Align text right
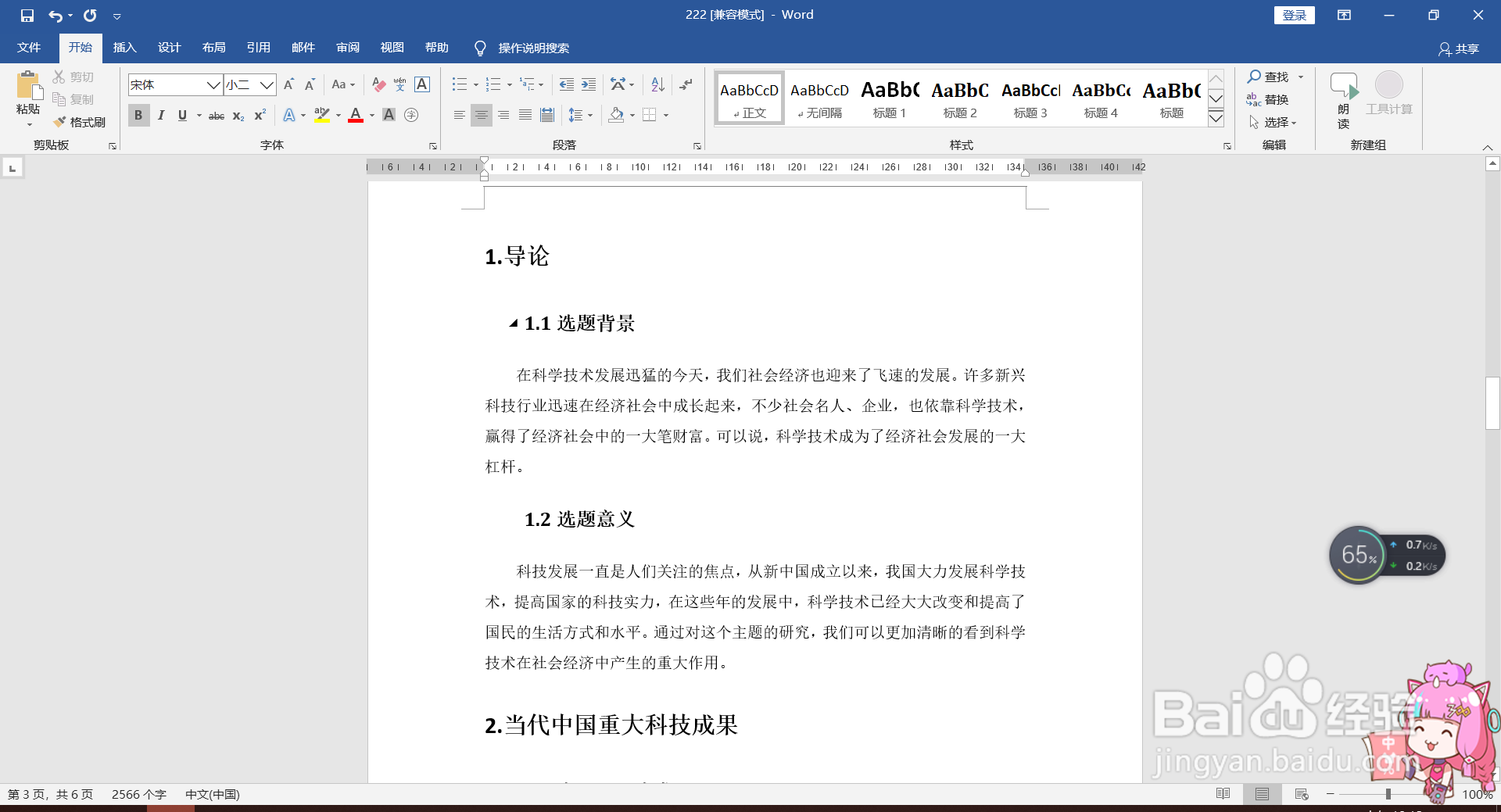The image size is (1501, 812). coord(503,115)
